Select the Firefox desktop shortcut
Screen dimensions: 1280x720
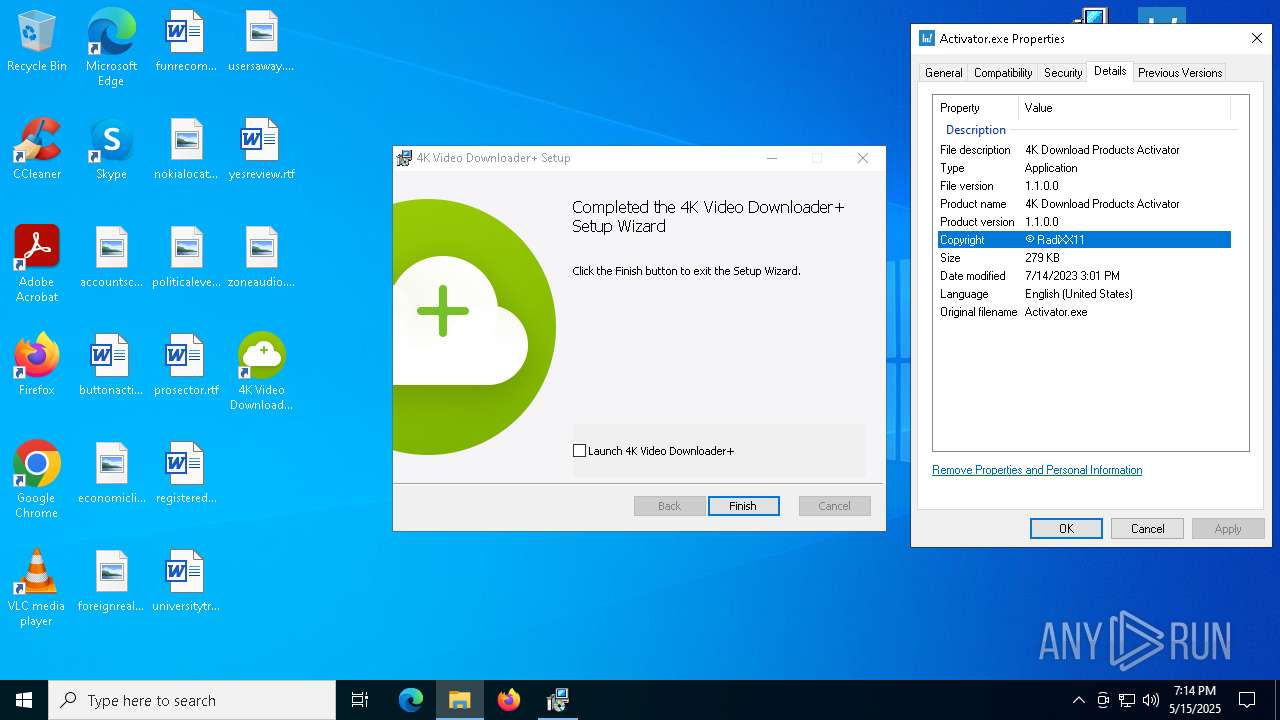(37, 365)
